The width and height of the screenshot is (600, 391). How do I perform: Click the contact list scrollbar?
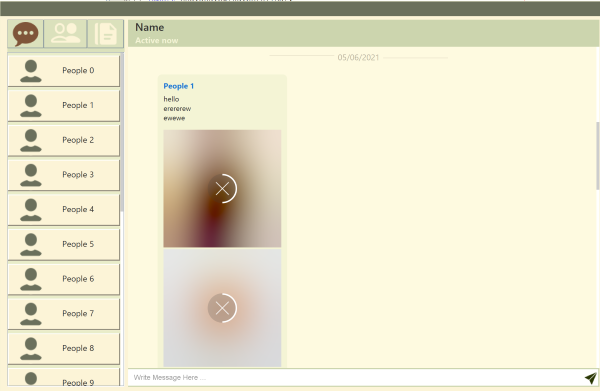click(x=122, y=132)
